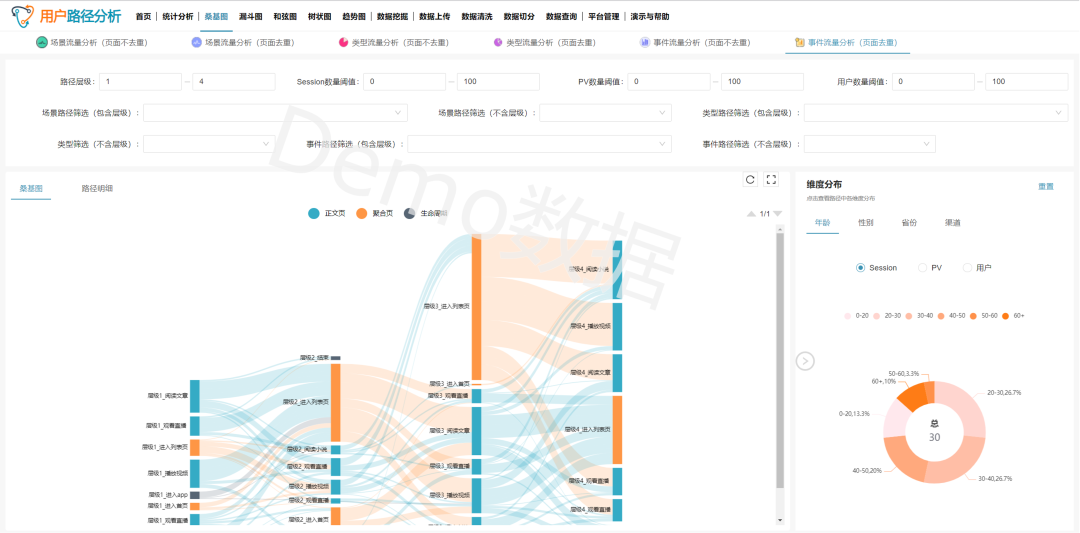The width and height of the screenshot is (1080, 533).
Task: Click the purple 类型流量分析（页面去重）pie icon
Action: click(498, 43)
